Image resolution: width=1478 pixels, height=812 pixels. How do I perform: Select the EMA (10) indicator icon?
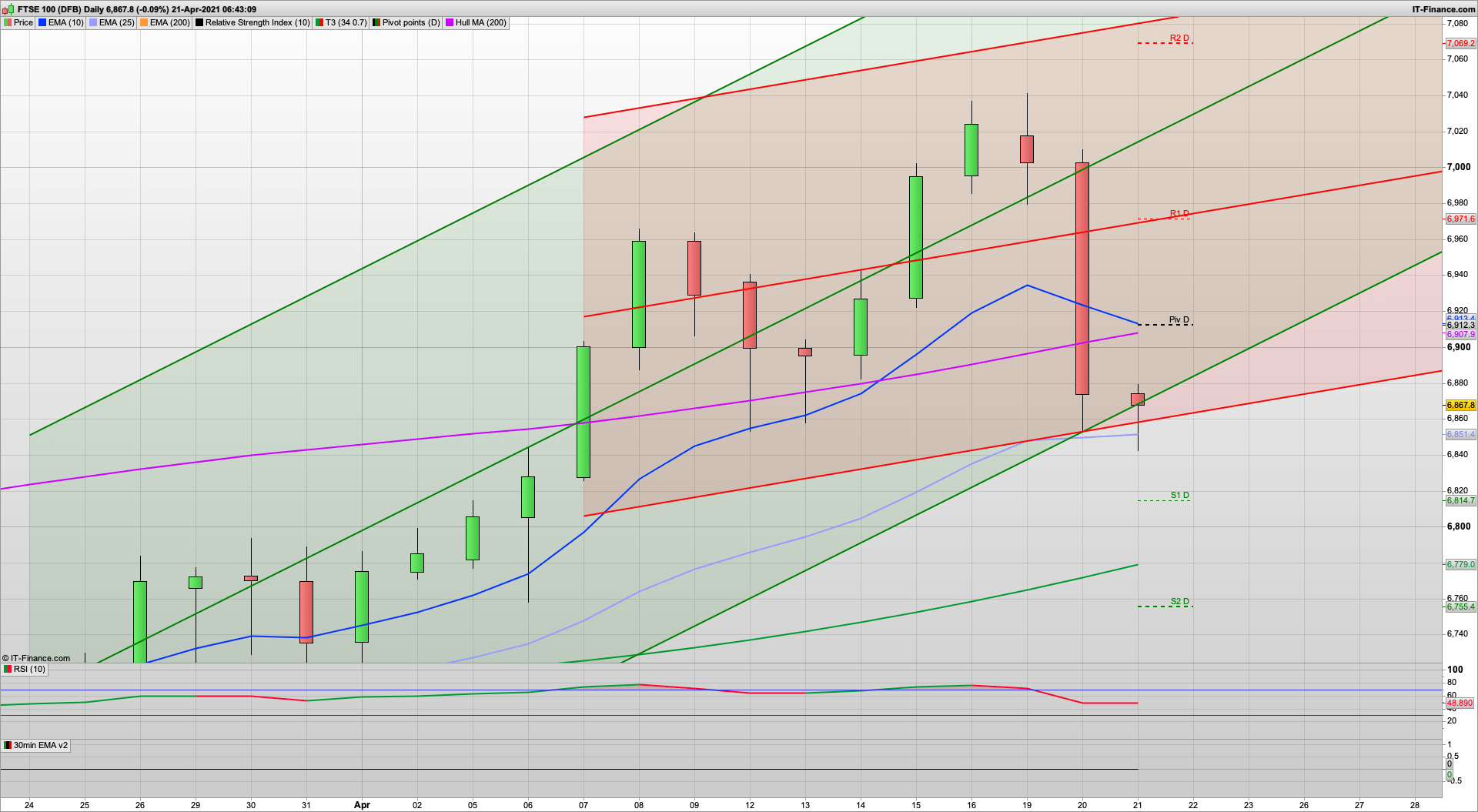click(42, 22)
